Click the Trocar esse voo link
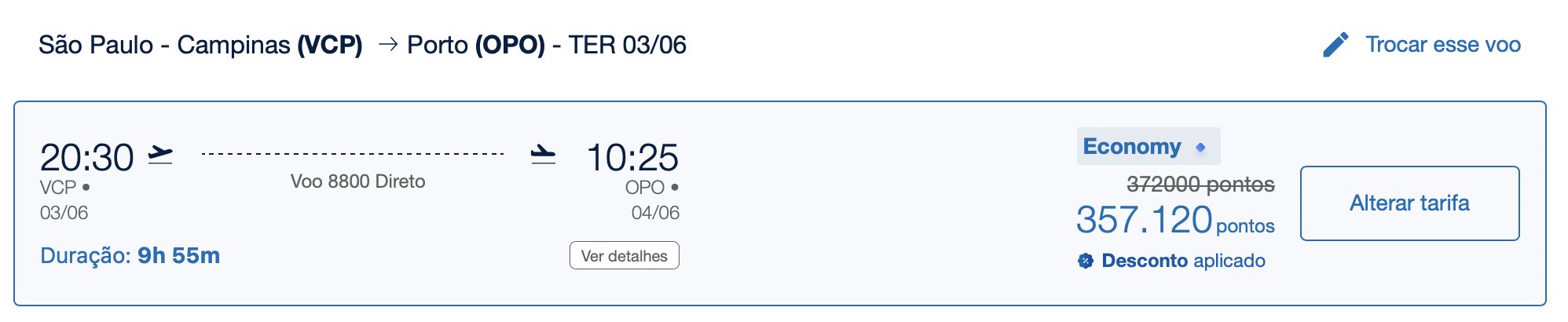The width and height of the screenshot is (1568, 322). 1442,45
